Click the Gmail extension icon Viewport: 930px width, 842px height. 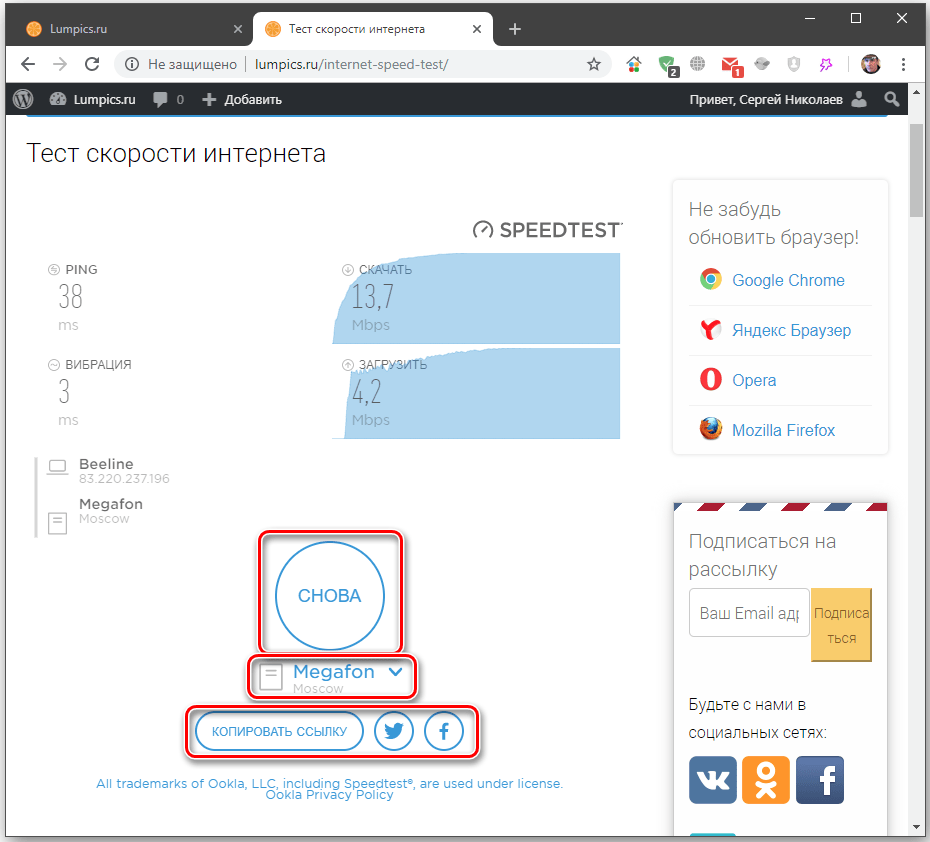click(730, 64)
